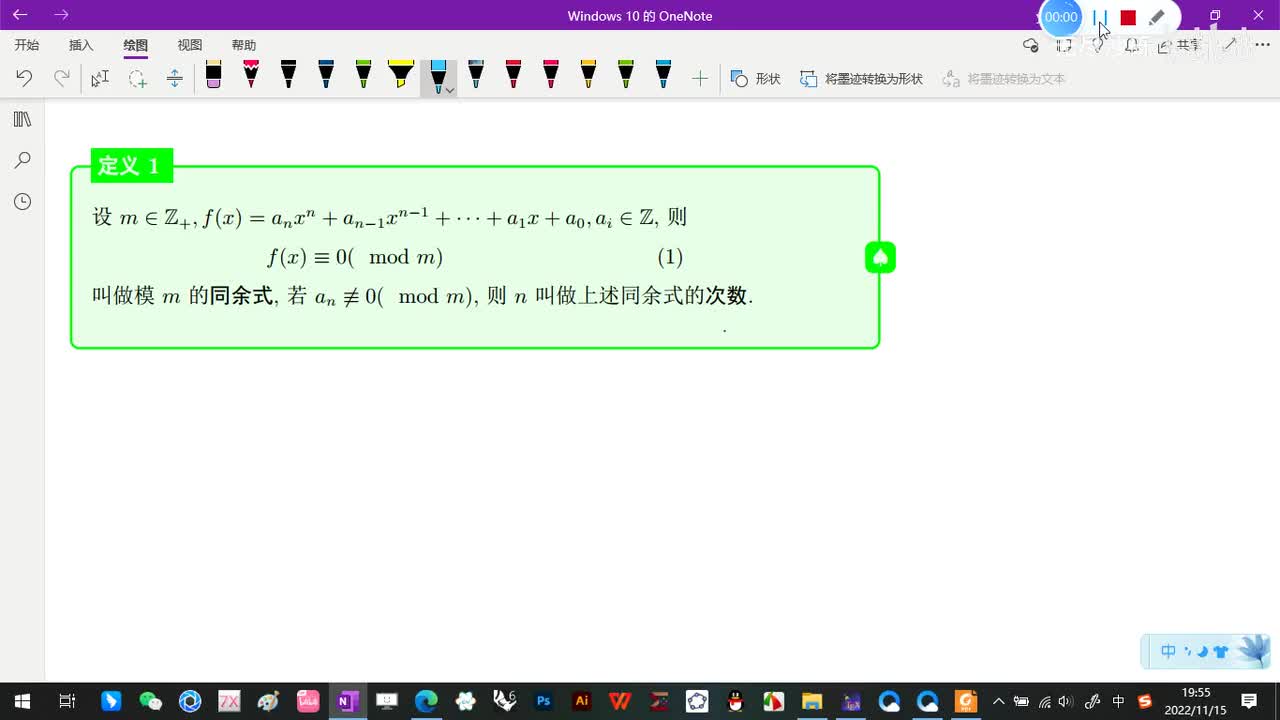This screenshot has width=1280, height=720.
Task: Open recent notes clock icon
Action: (x=22, y=202)
